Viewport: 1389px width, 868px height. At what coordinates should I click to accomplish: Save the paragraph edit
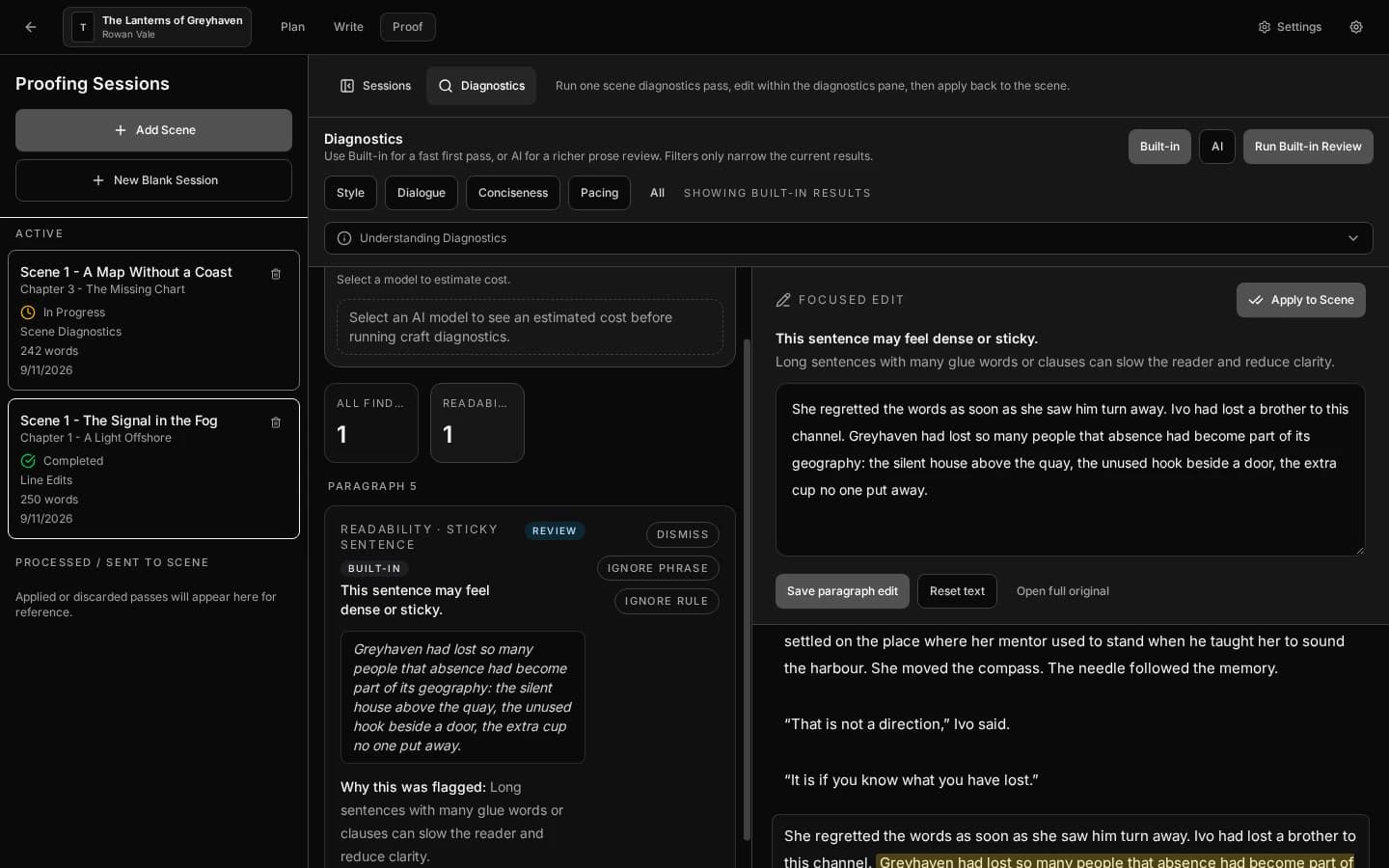coord(842,591)
